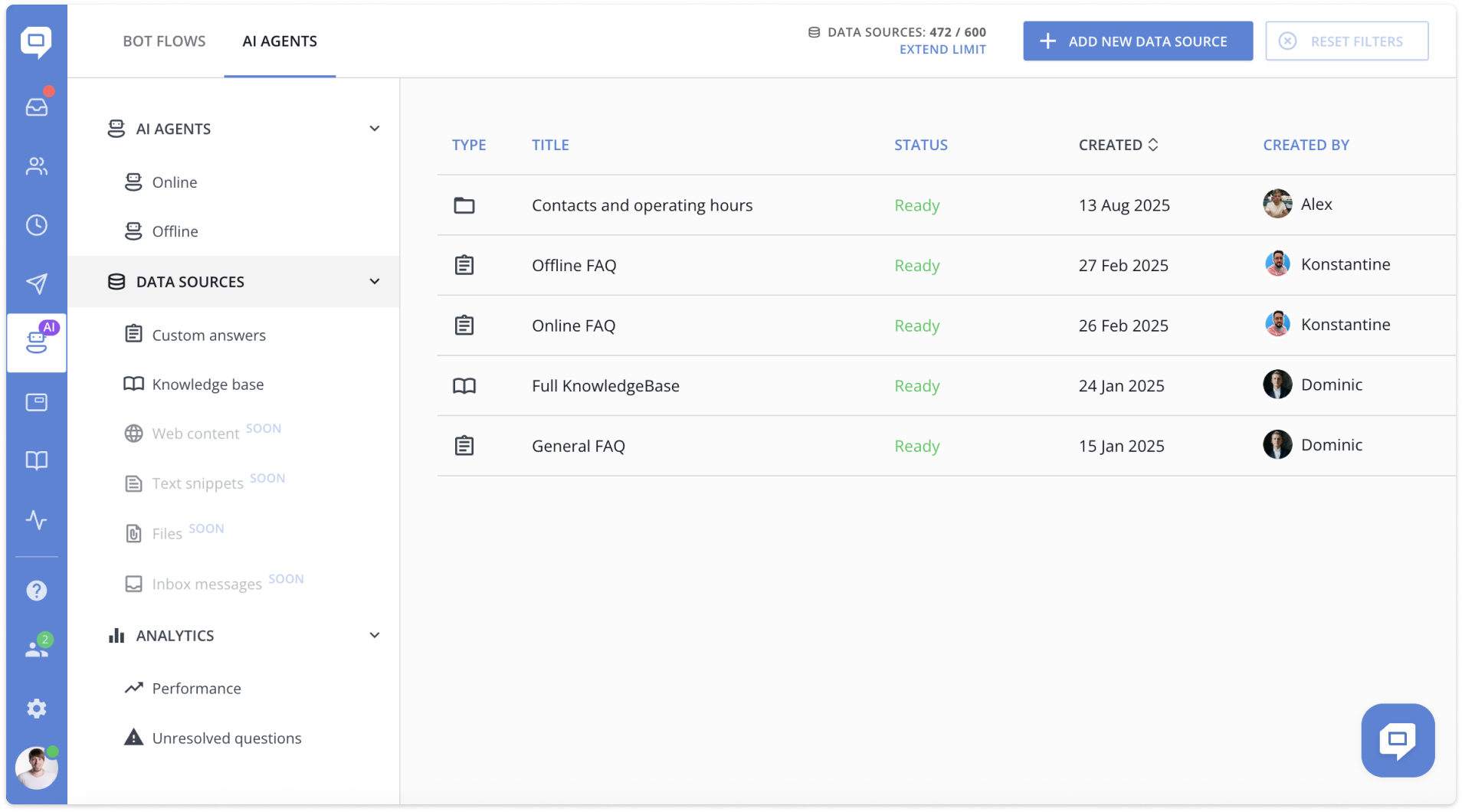Open the widget card icon in sidebar

tap(36, 402)
